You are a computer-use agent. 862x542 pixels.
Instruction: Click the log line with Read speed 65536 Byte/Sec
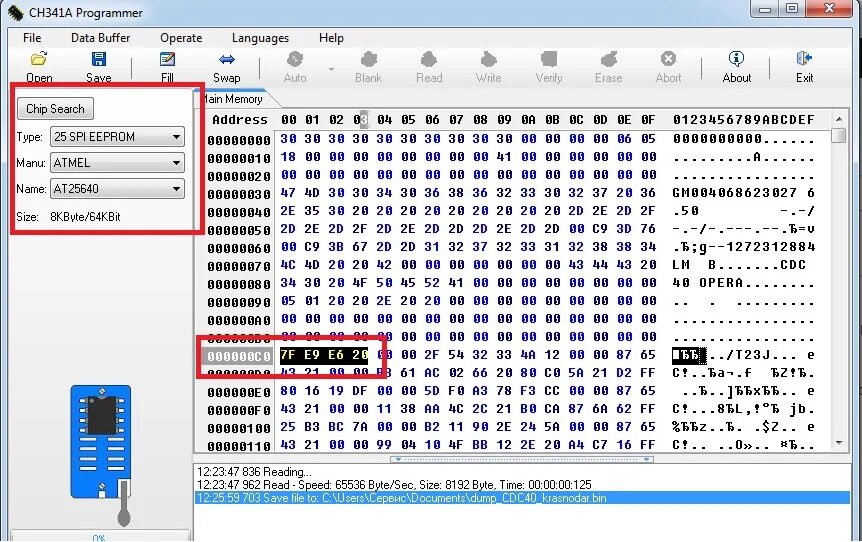[394, 485]
